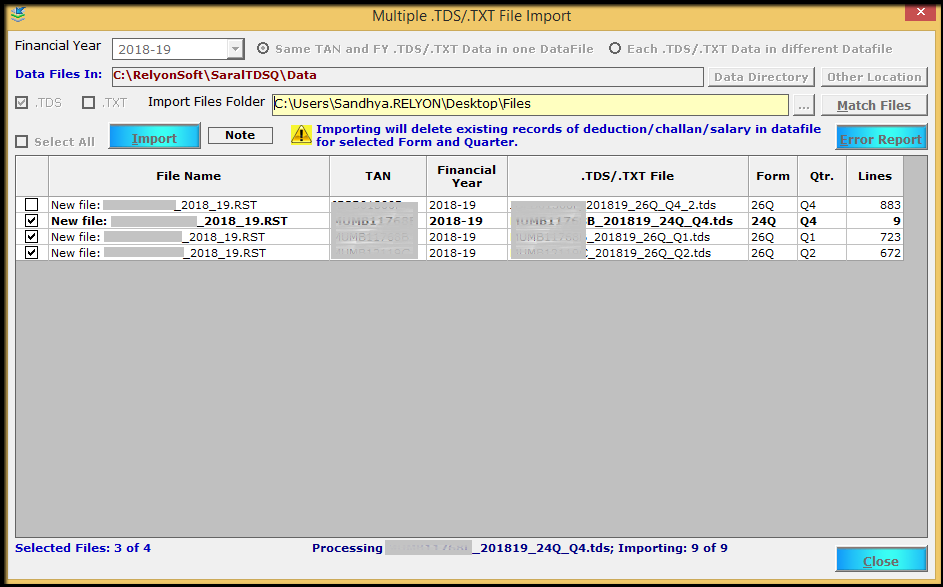Click the Lines value 672
The image size is (943, 587).
tap(890, 253)
